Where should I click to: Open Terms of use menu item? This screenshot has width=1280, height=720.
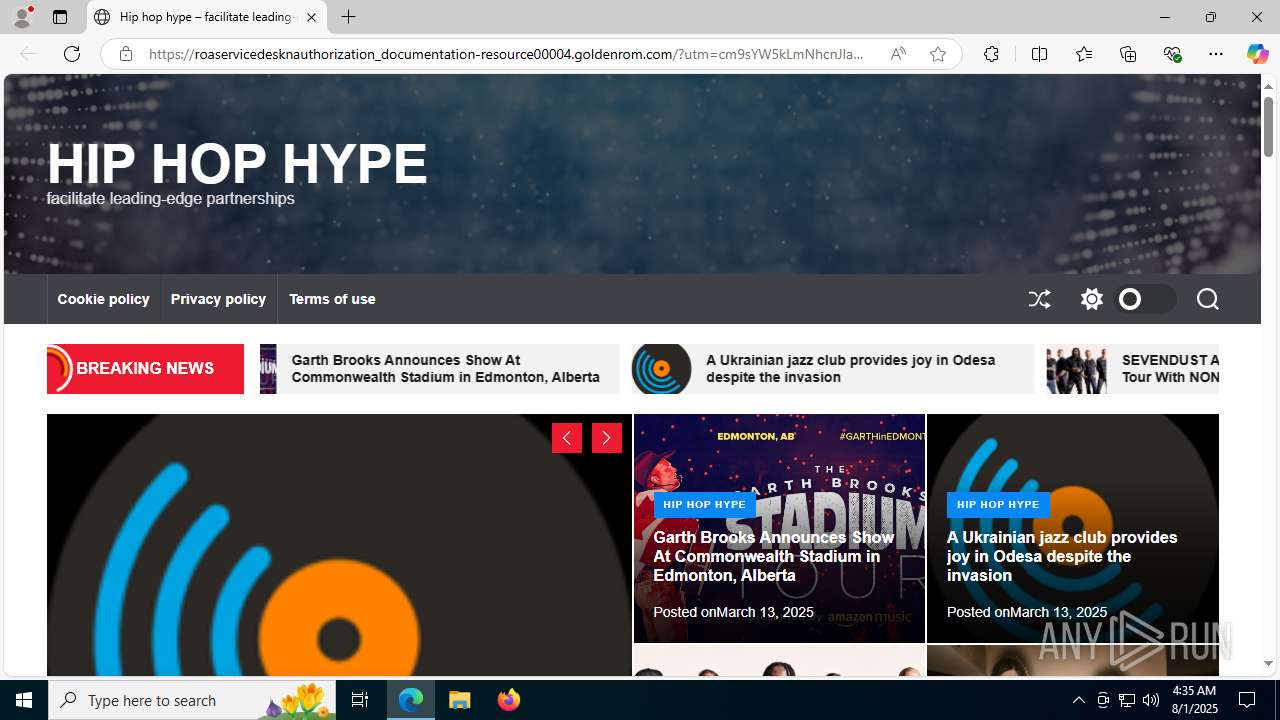pyautogui.click(x=332, y=299)
